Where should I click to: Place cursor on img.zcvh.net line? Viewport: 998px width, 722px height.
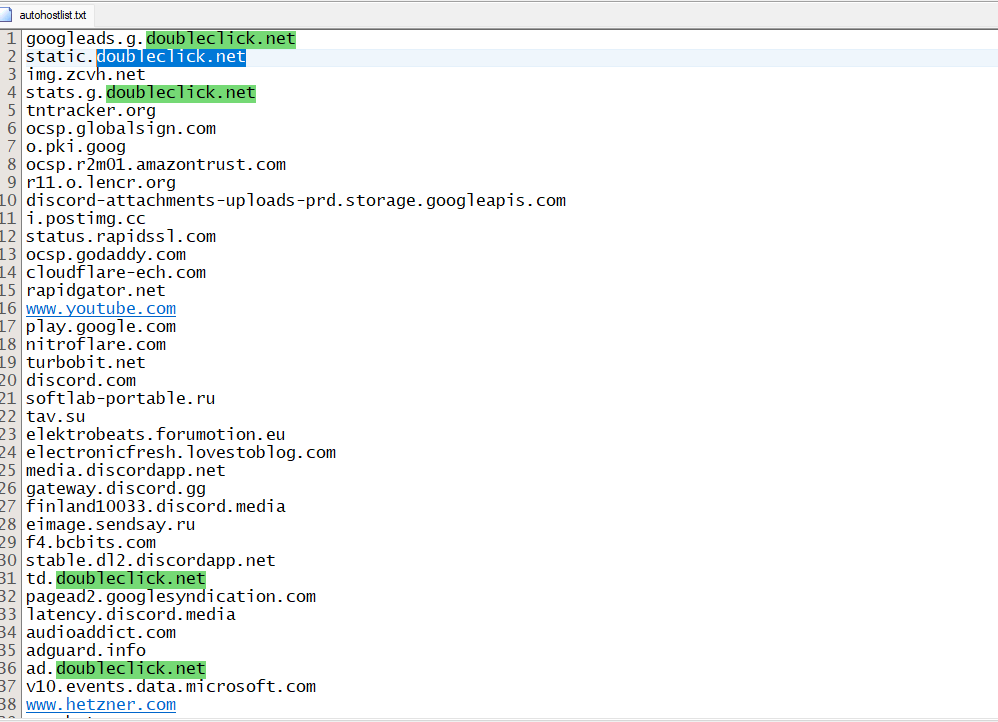click(85, 75)
